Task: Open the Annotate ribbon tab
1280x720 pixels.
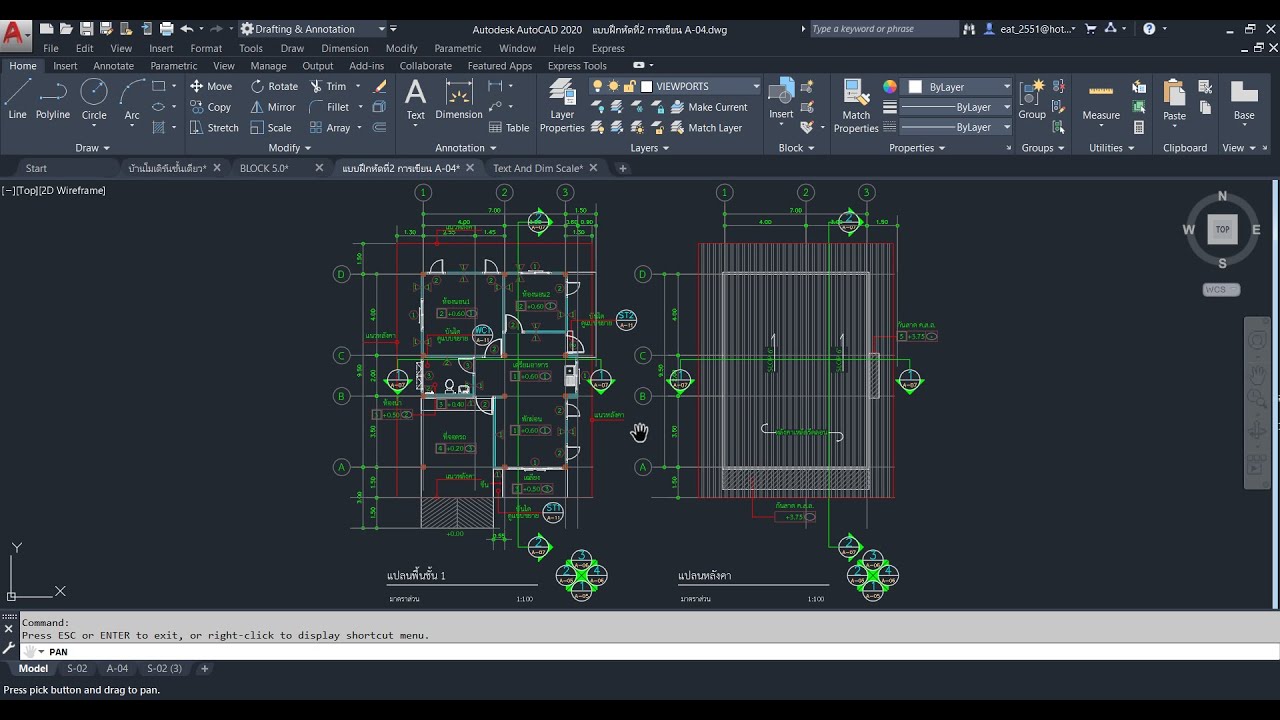Action: [x=113, y=66]
